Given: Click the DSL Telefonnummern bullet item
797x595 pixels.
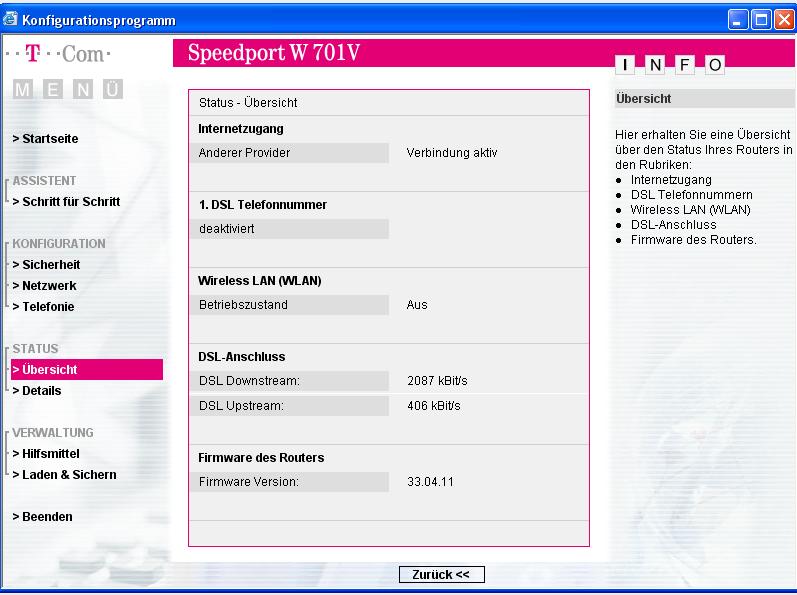Looking at the screenshot, I should [692, 195].
